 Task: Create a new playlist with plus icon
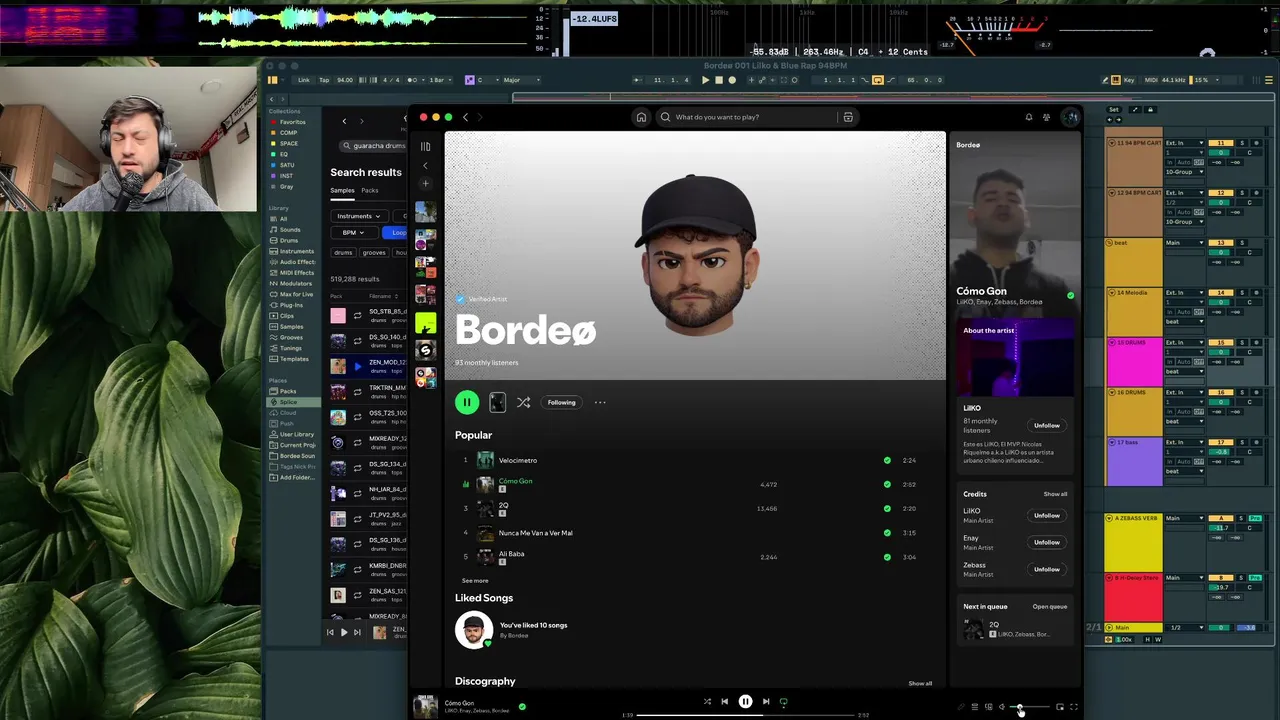point(425,183)
